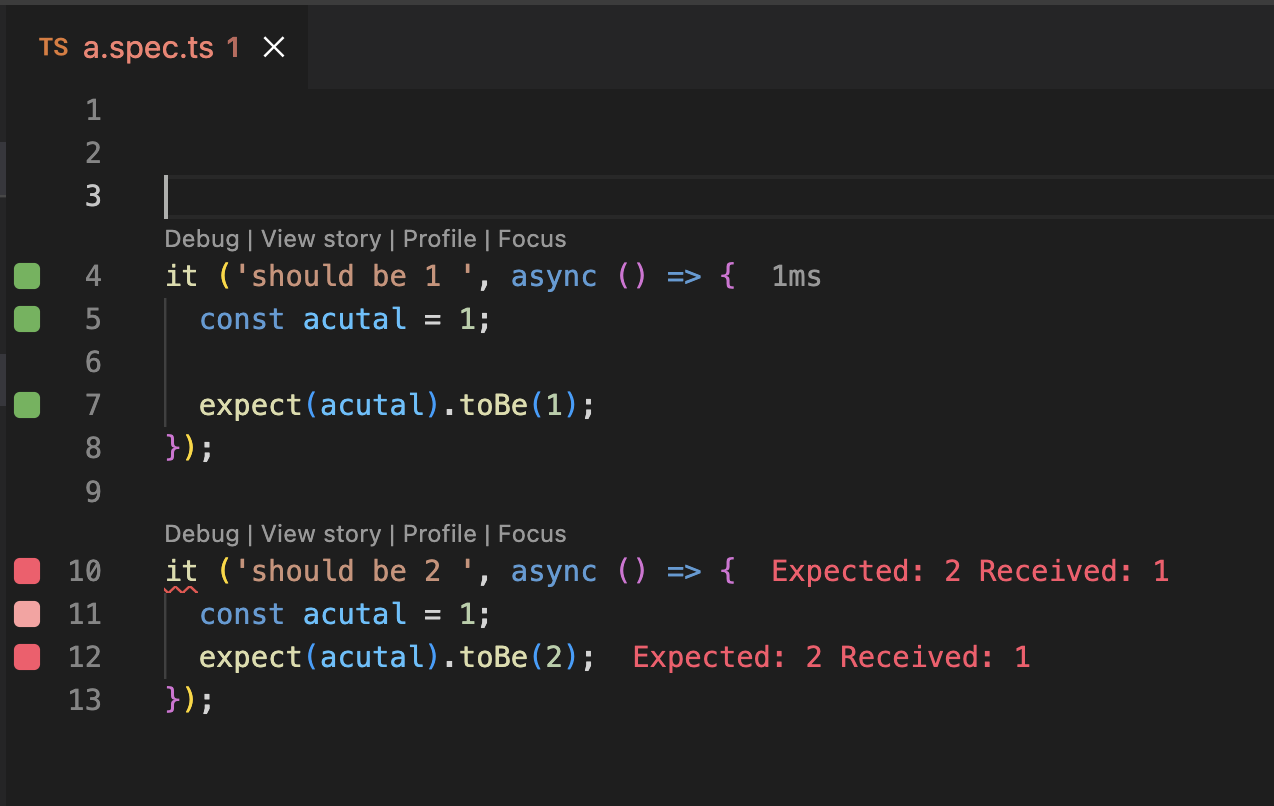Click the red error gutter icon on line 12
Screen dimensions: 1274x806
point(27,657)
